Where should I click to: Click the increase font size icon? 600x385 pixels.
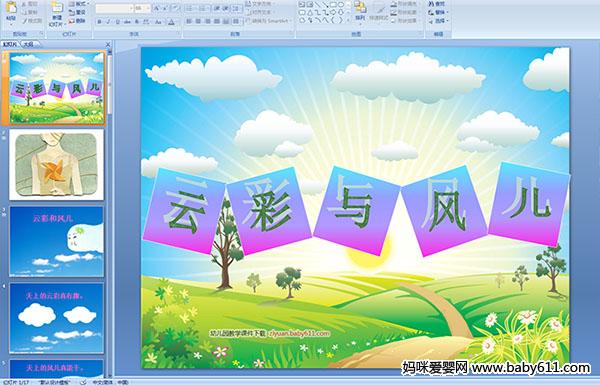click(157, 8)
